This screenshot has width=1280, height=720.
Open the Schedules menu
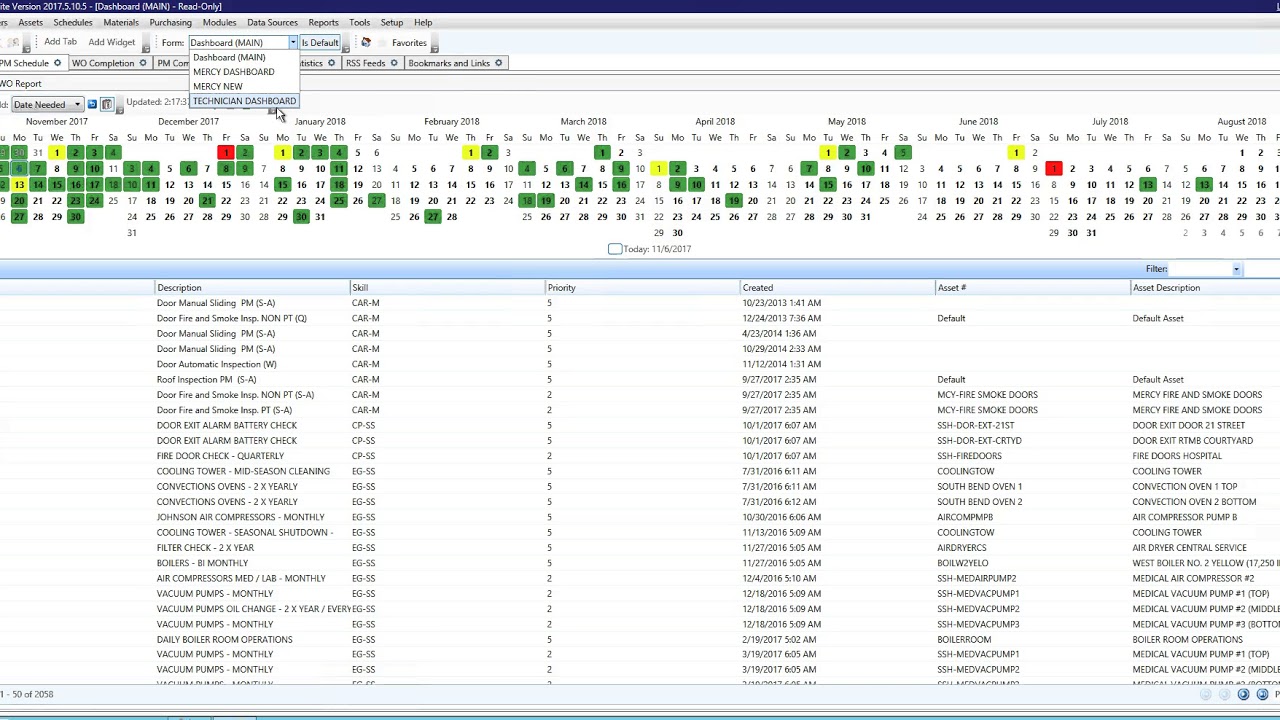point(73,22)
